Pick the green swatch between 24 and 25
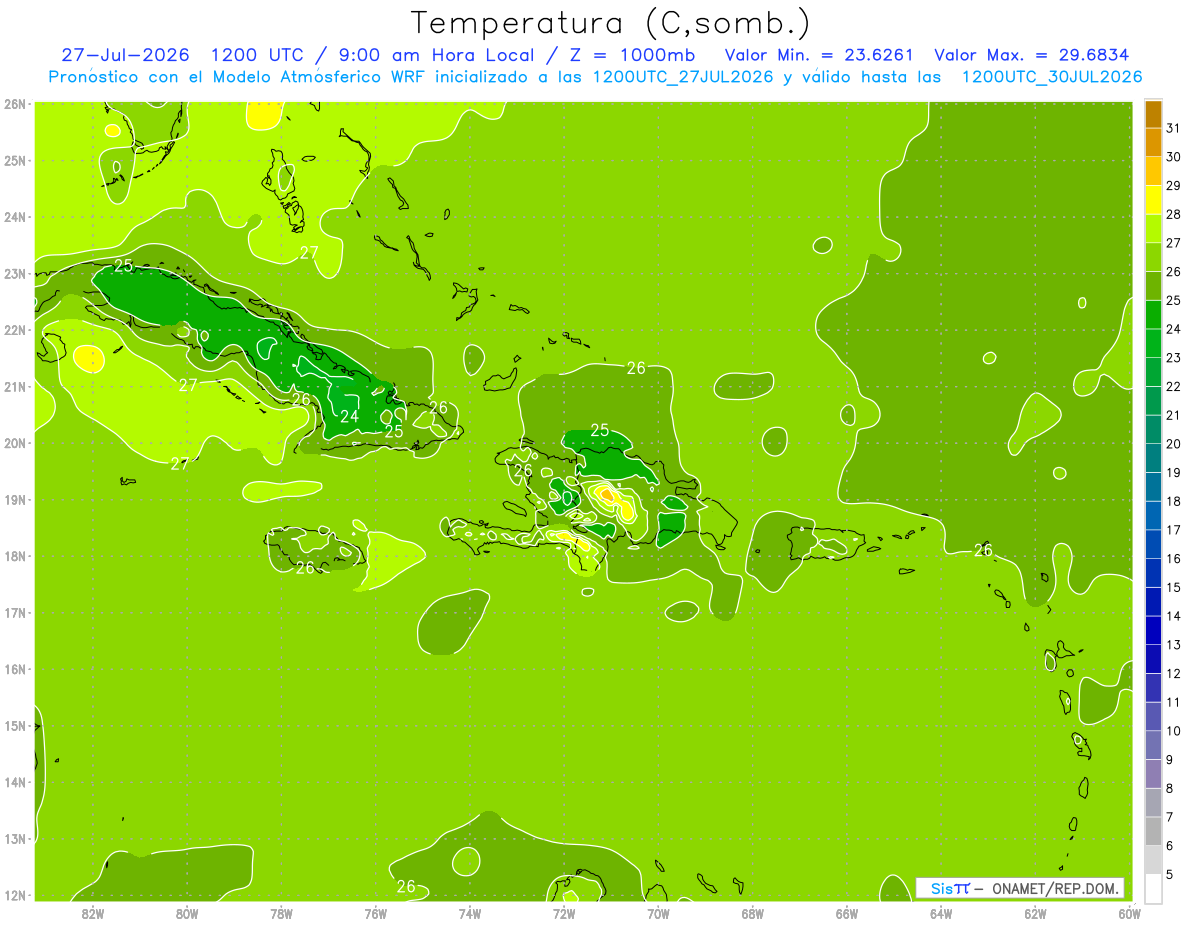The image size is (1200, 927). coord(1153,315)
